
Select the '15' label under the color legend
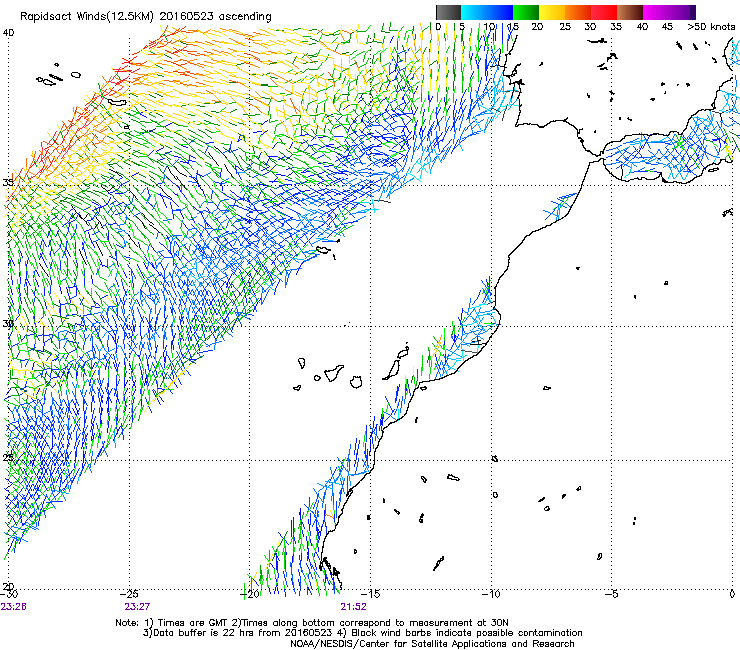tap(513, 27)
